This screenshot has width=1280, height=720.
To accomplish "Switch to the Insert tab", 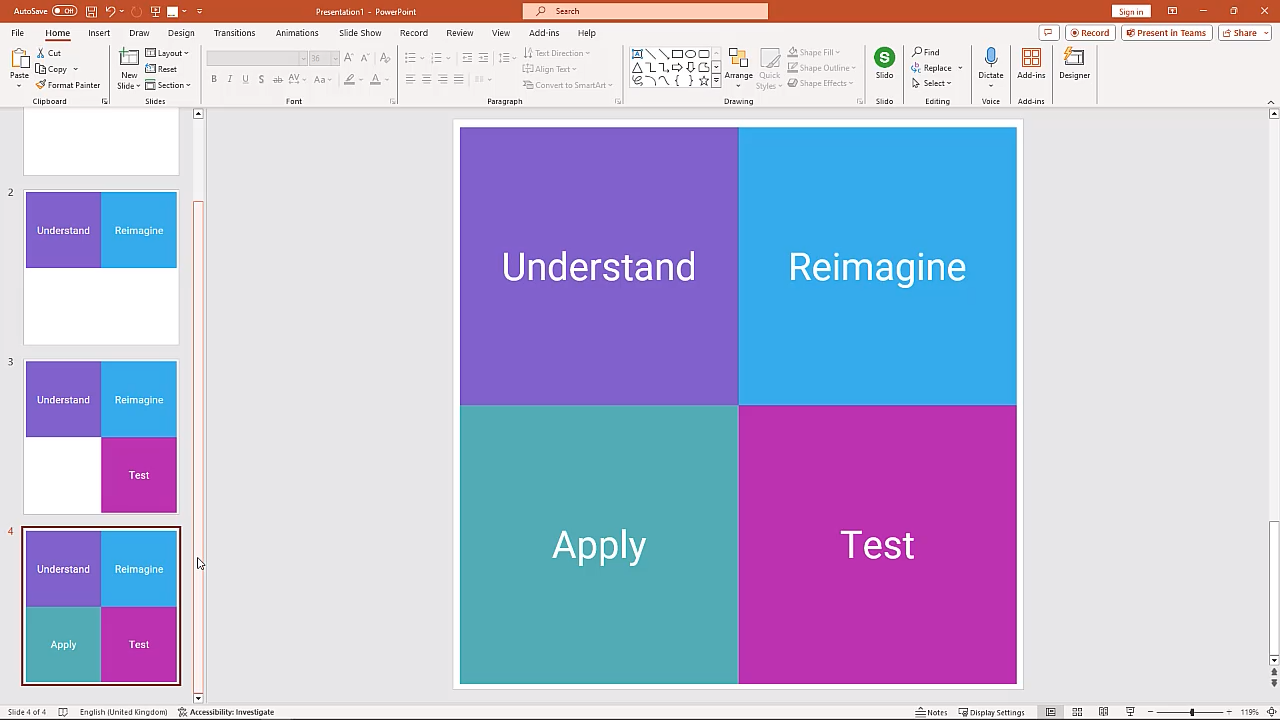I will point(99,33).
